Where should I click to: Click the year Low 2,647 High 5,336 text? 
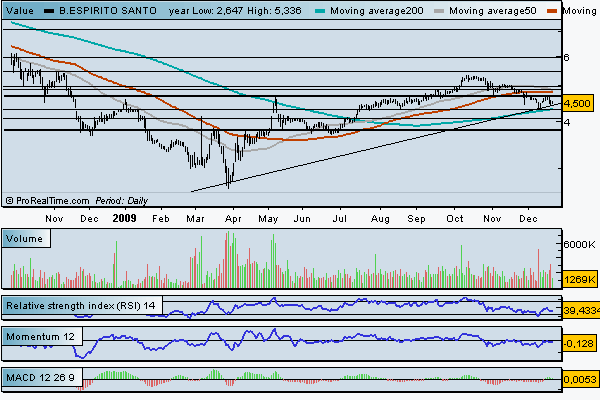[235, 11]
